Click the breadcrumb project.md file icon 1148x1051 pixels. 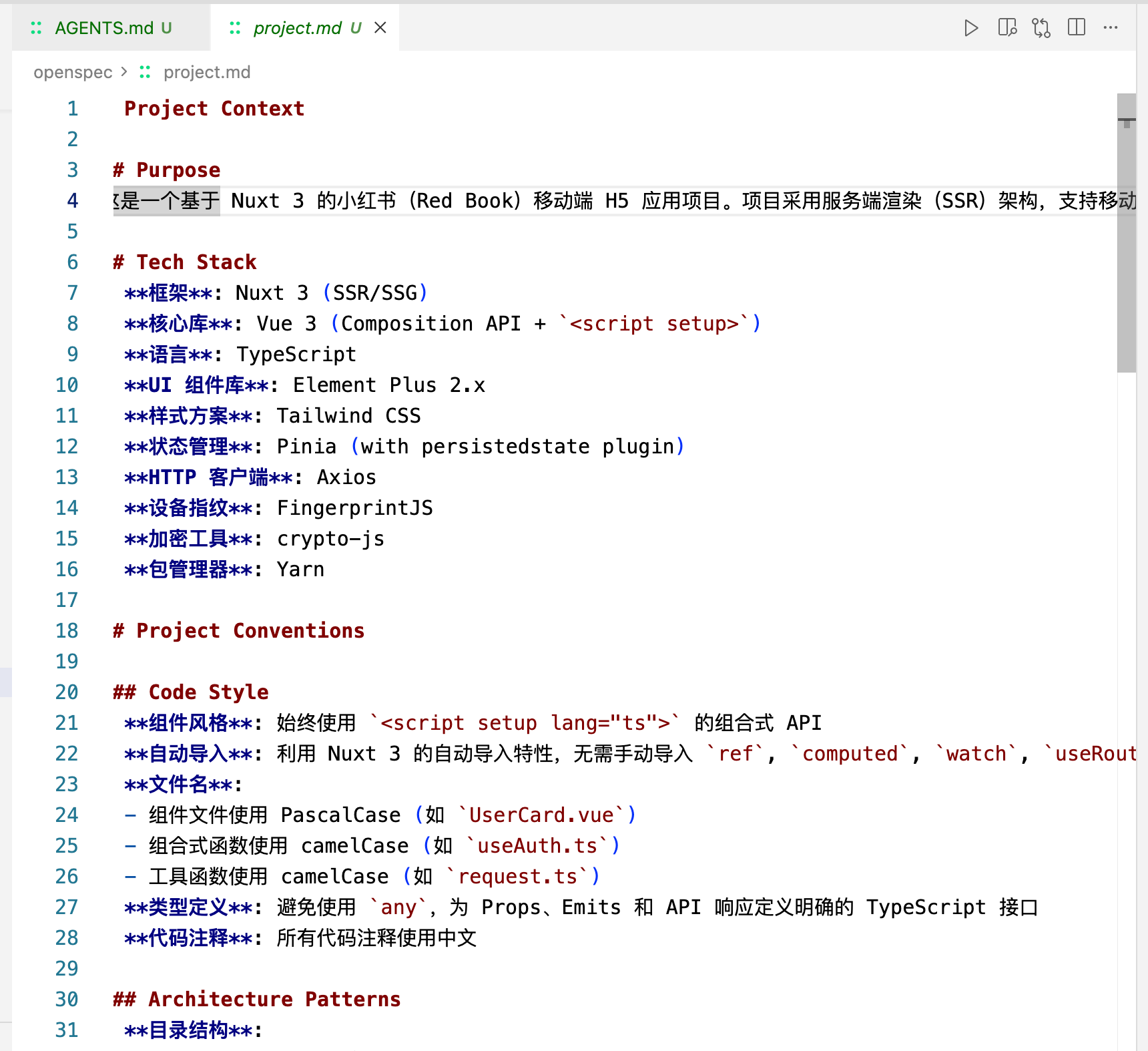[x=145, y=72]
